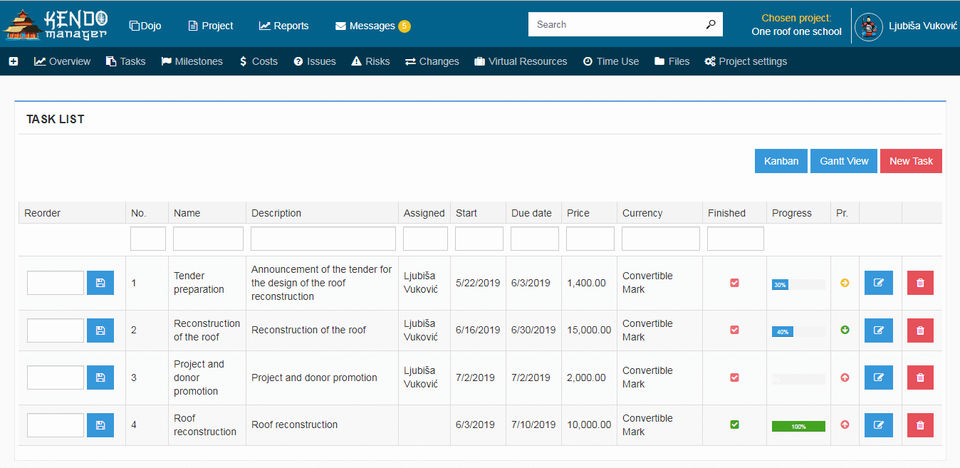Delete the Project and donor promotion task
The height and width of the screenshot is (468, 960).
[920, 377]
